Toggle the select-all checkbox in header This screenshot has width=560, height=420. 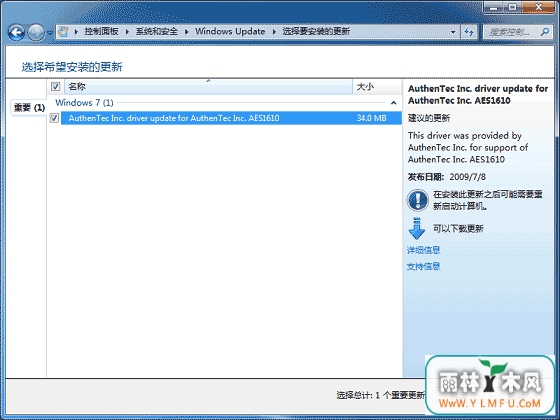[55, 86]
